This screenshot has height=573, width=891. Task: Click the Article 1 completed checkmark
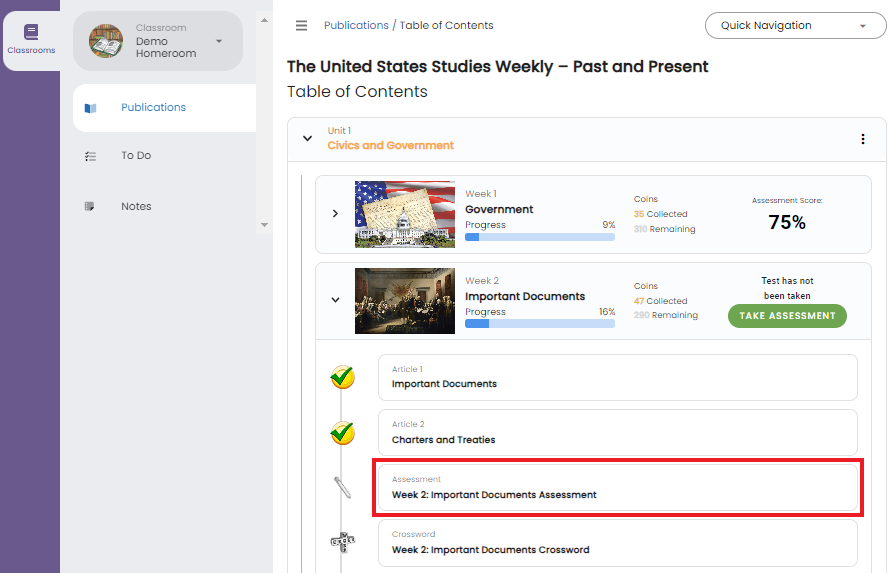[342, 377]
